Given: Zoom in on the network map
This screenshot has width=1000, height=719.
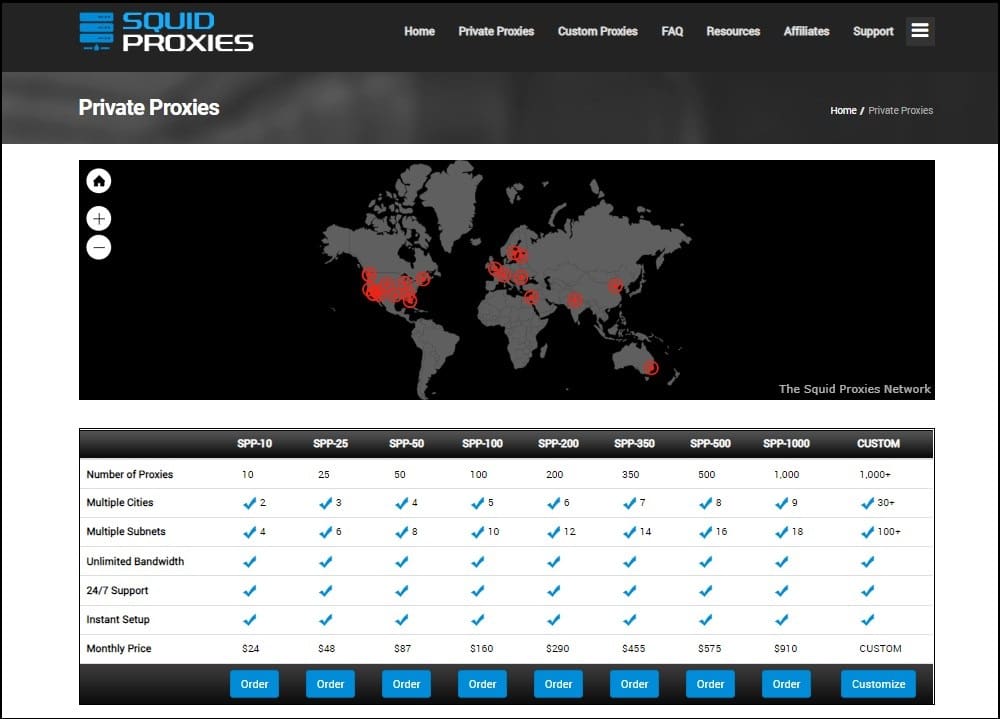Looking at the screenshot, I should pos(99,219).
